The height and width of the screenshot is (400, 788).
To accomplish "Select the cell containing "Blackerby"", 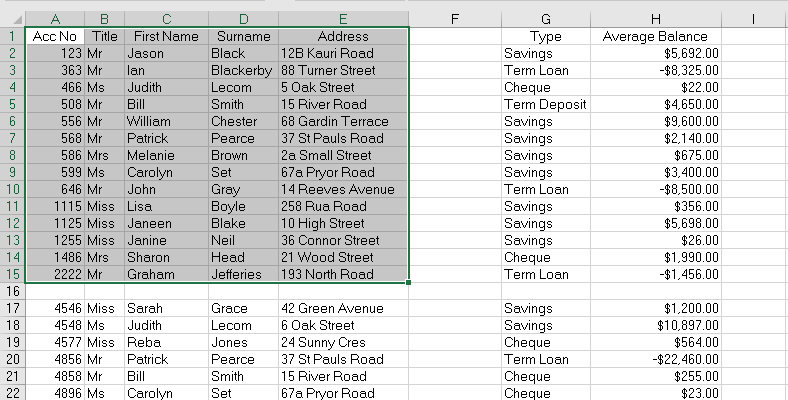I will click(242, 71).
